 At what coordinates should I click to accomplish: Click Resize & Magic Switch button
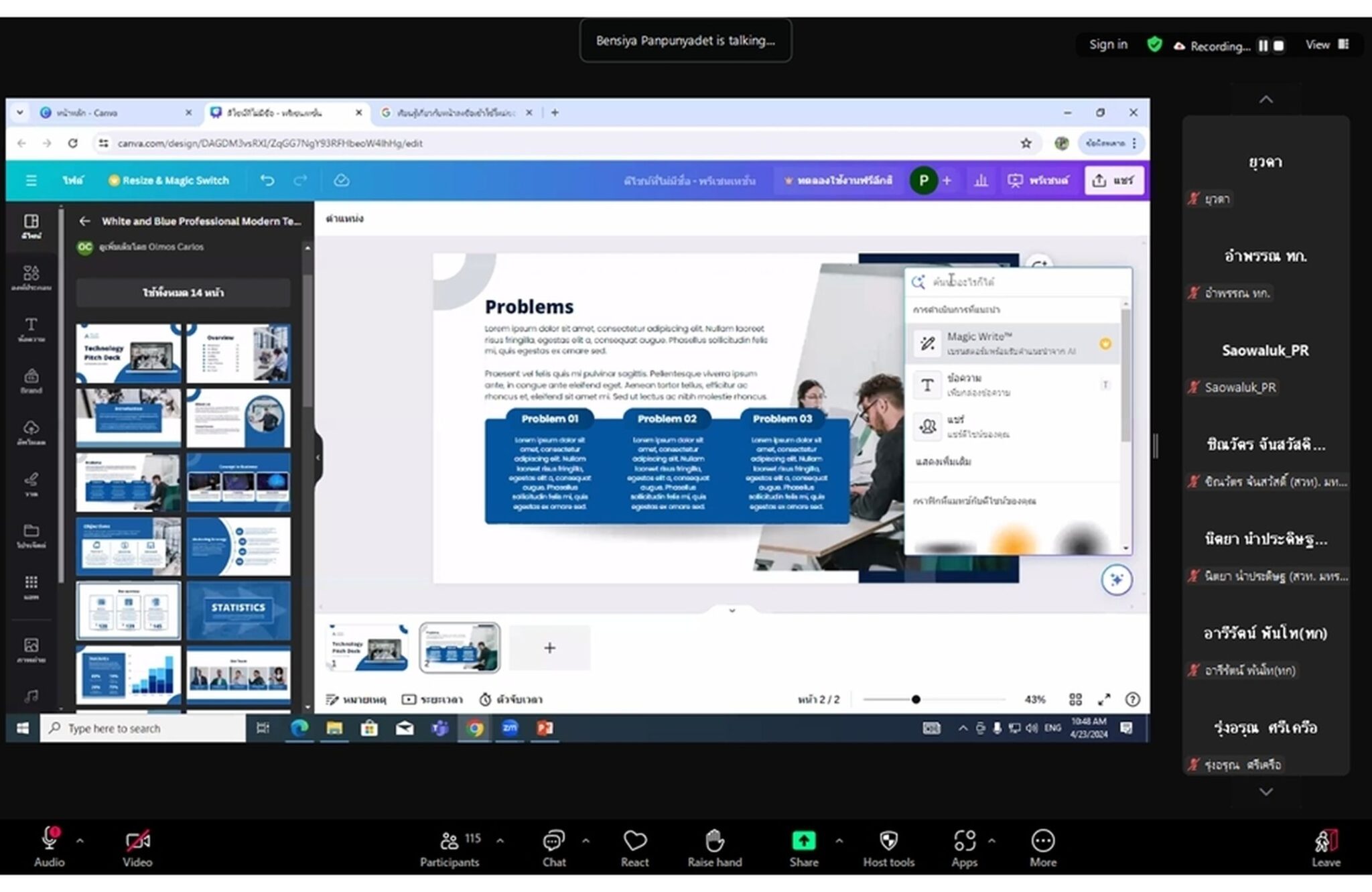pyautogui.click(x=169, y=180)
